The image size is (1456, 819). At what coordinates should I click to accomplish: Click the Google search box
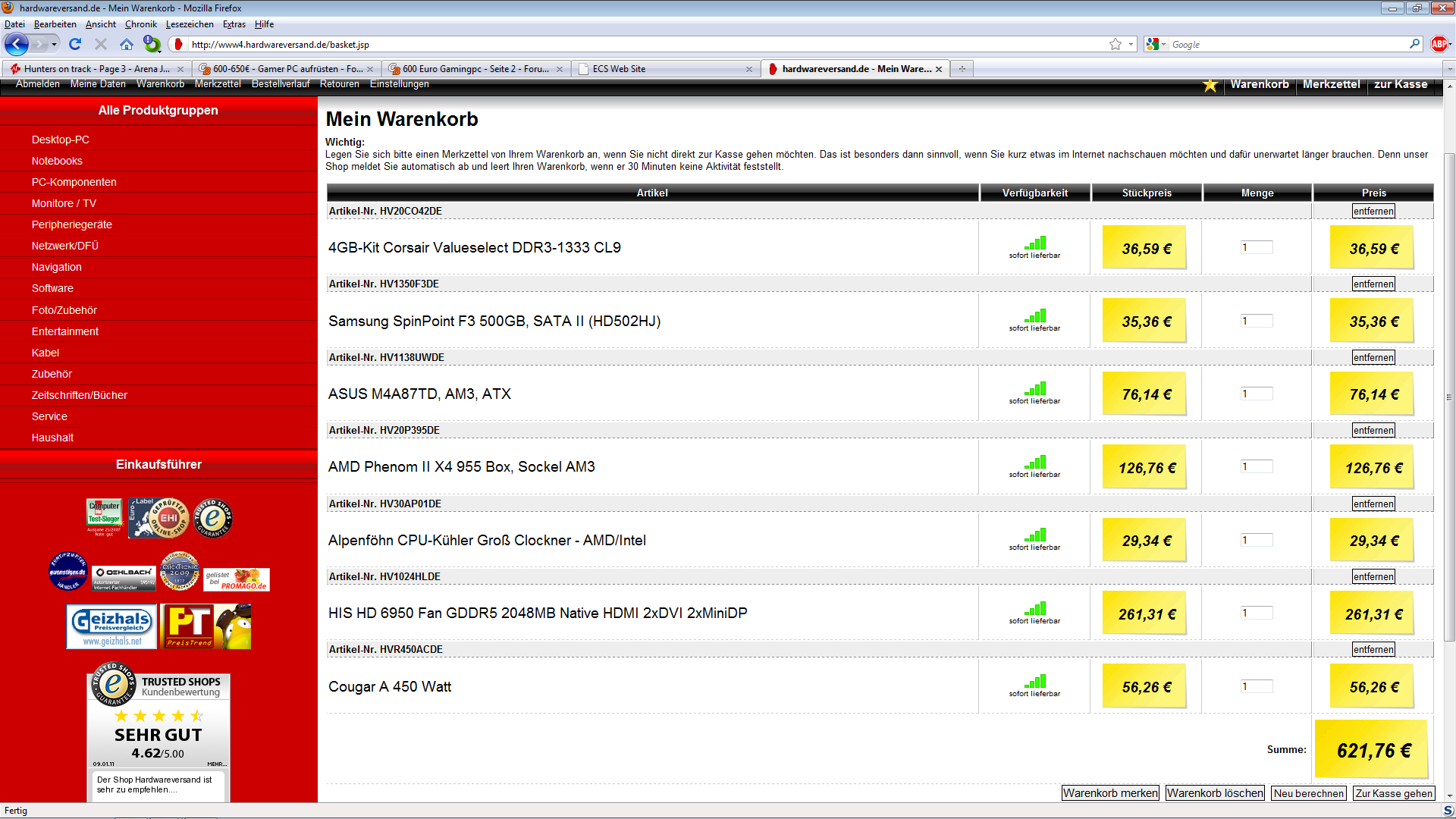coord(1288,45)
